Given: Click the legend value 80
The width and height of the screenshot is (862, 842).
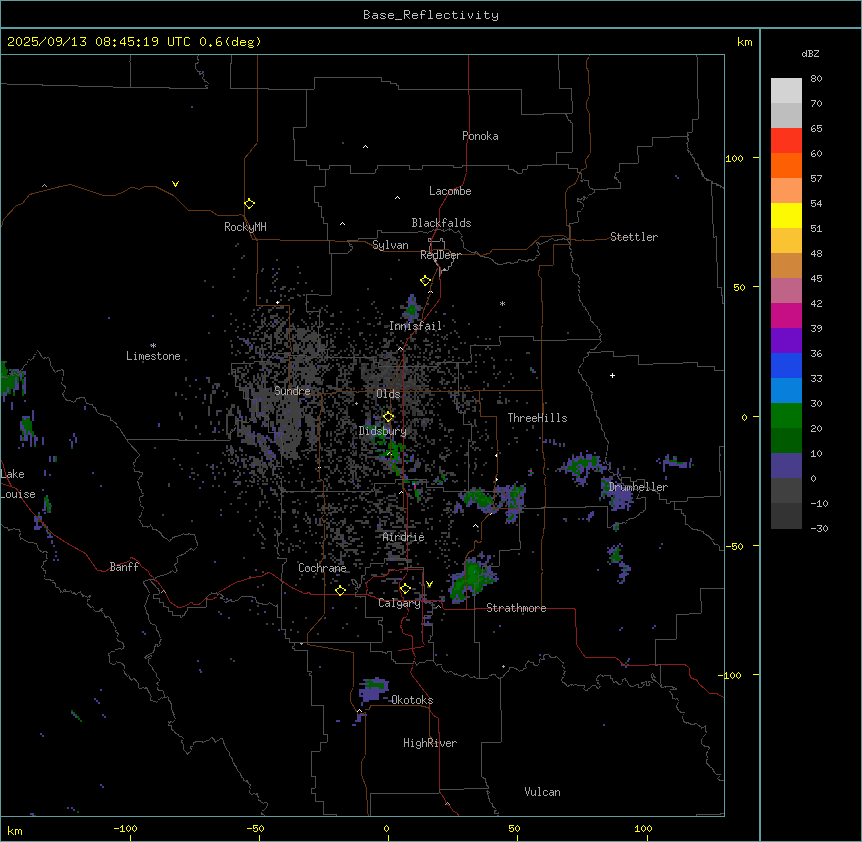Looking at the screenshot, I should tap(816, 79).
